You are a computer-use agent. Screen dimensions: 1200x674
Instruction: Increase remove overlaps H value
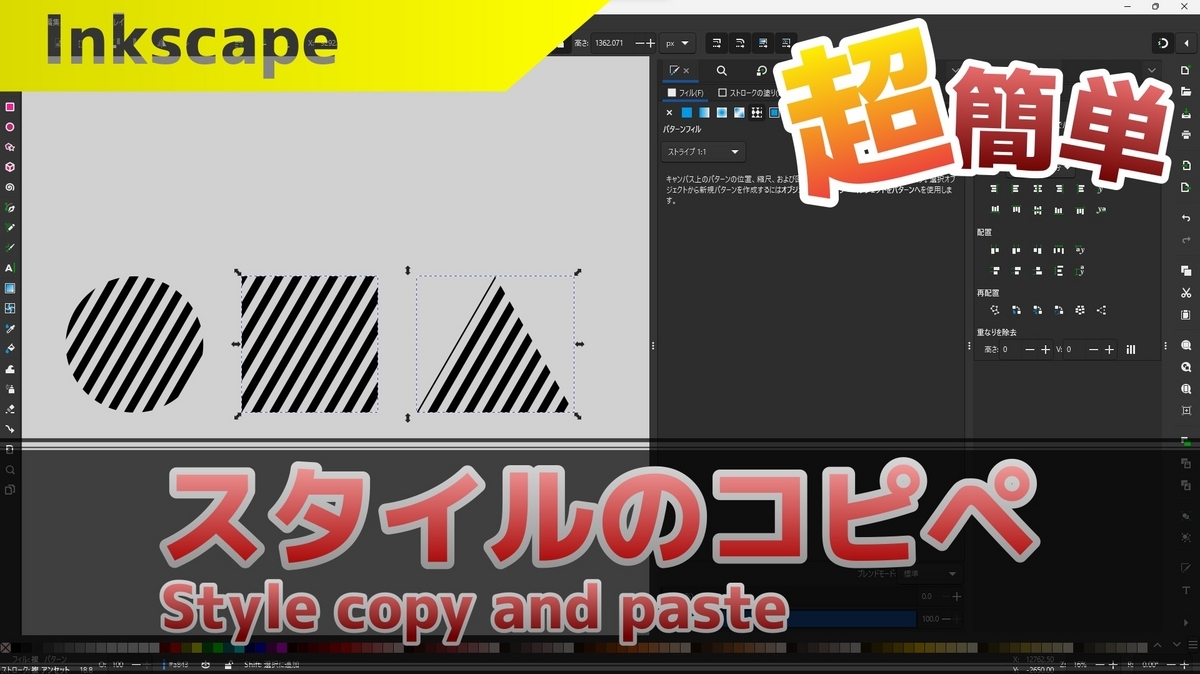[1045, 350]
